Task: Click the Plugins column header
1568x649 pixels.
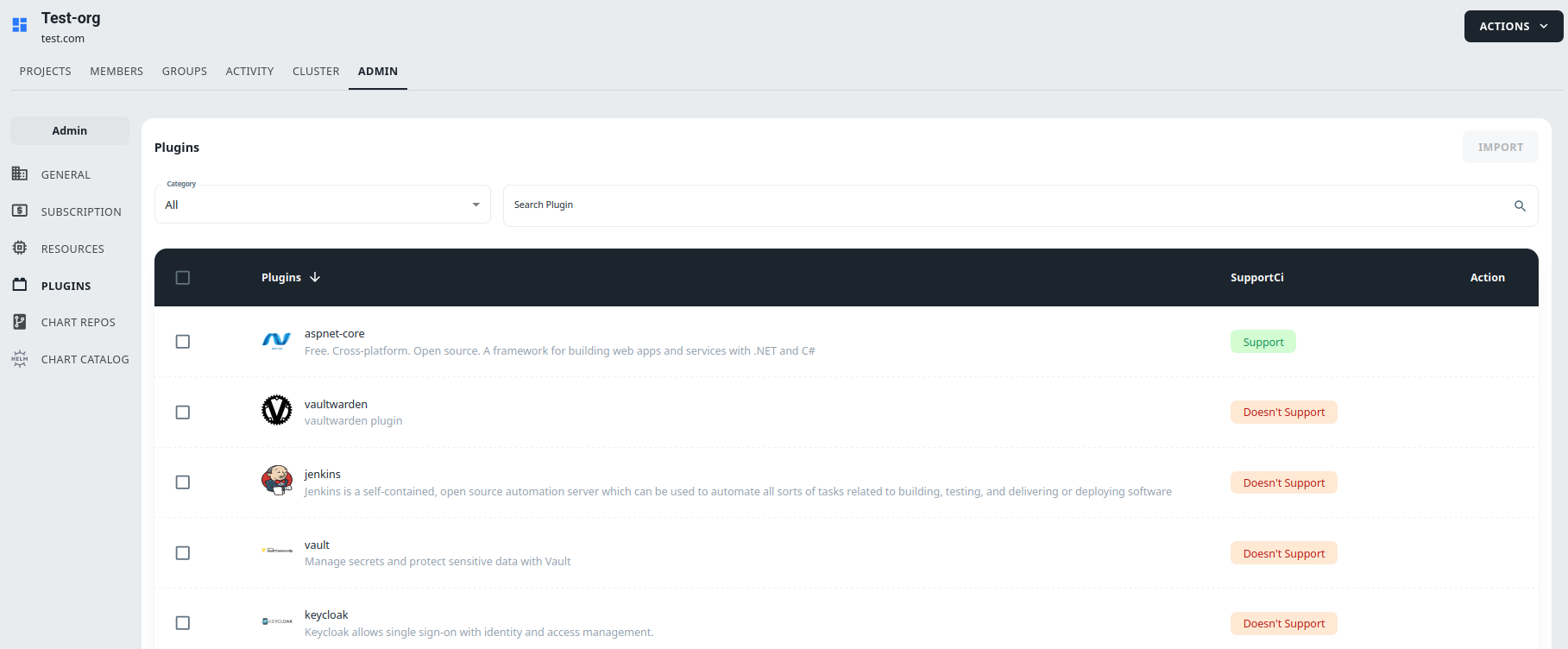Action: (281, 277)
